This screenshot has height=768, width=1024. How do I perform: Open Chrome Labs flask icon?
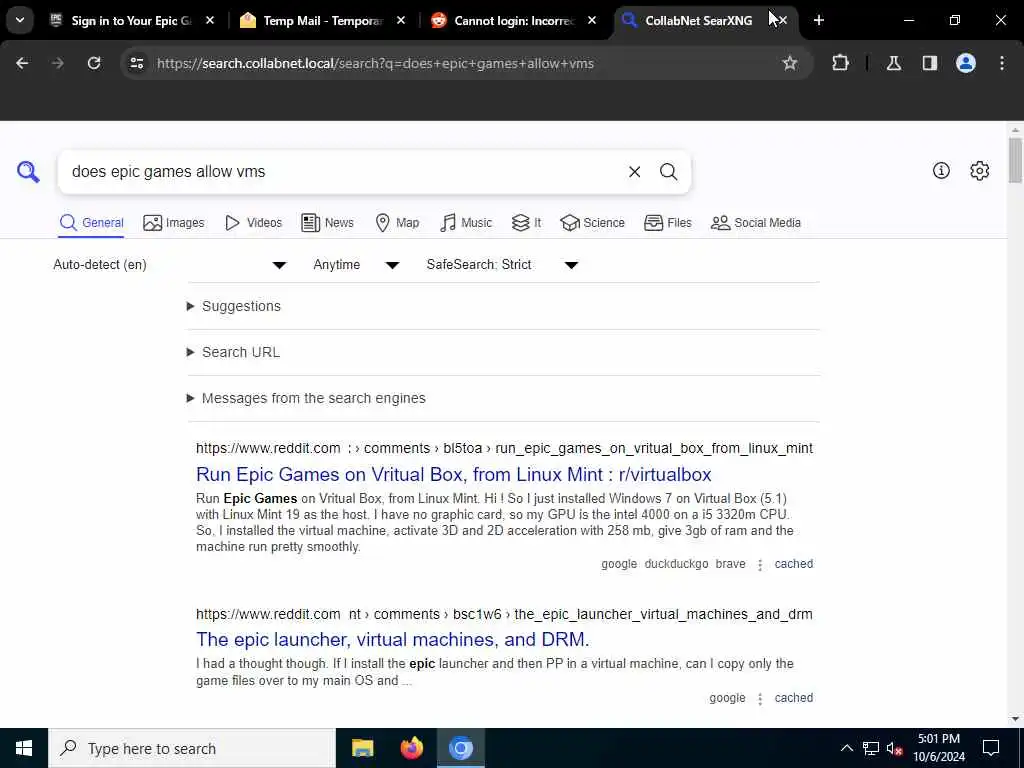pyautogui.click(x=893, y=63)
